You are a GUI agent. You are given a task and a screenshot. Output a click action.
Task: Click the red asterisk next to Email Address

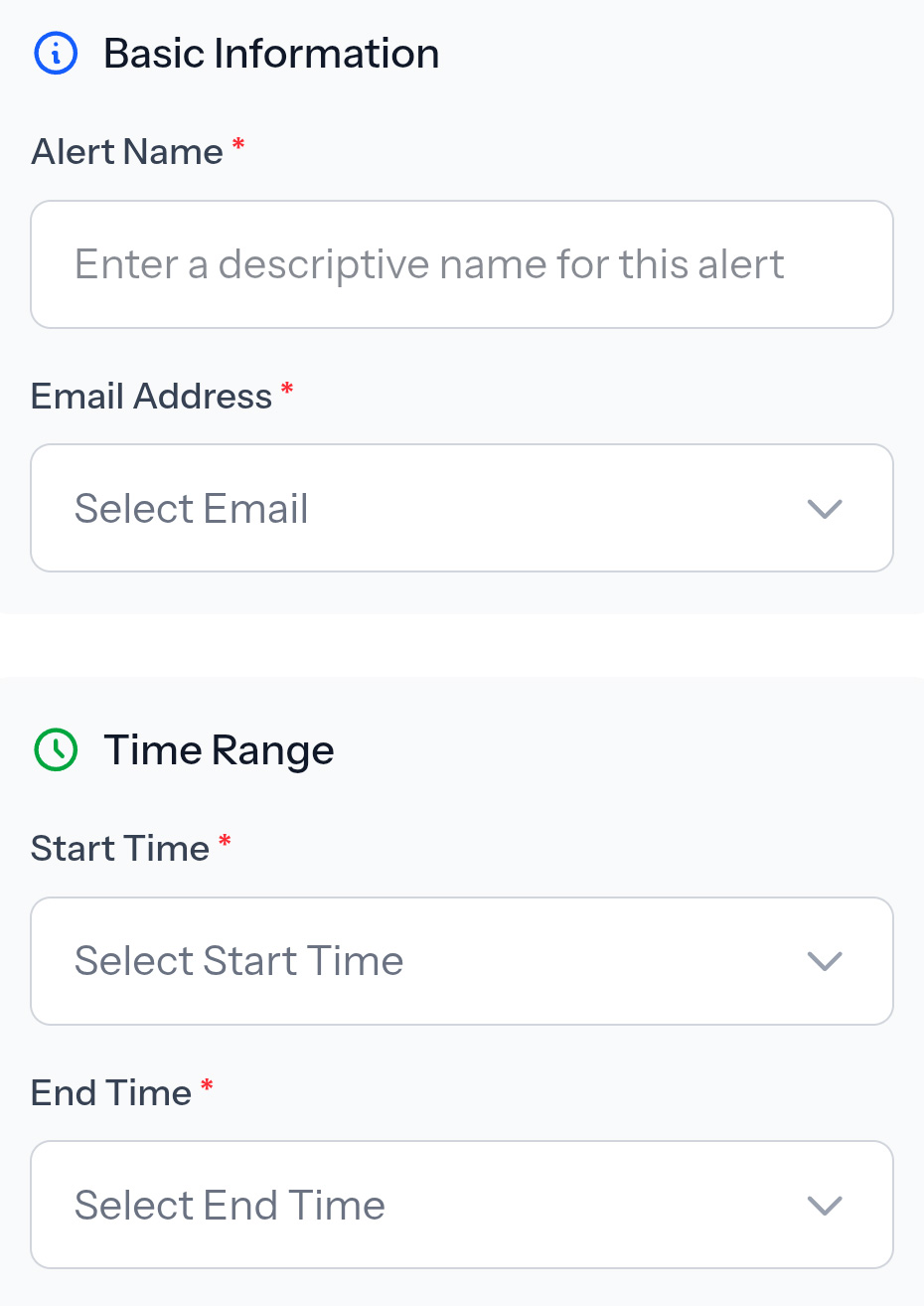click(287, 390)
